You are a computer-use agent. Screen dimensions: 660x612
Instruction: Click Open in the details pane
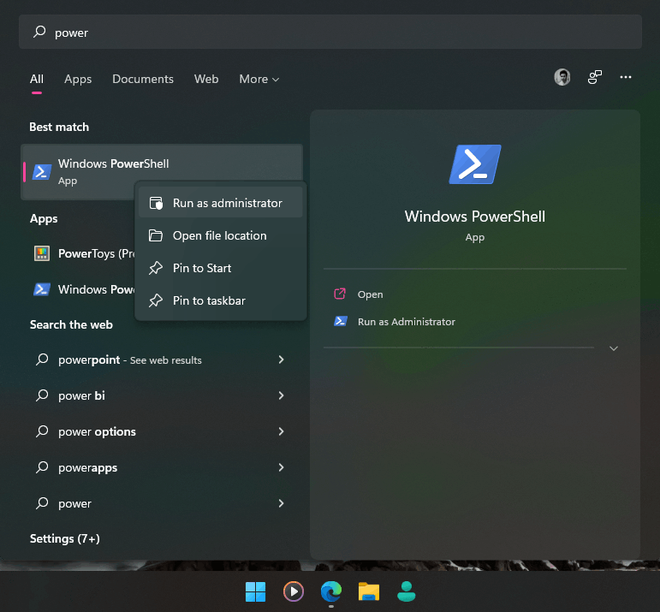[370, 294]
